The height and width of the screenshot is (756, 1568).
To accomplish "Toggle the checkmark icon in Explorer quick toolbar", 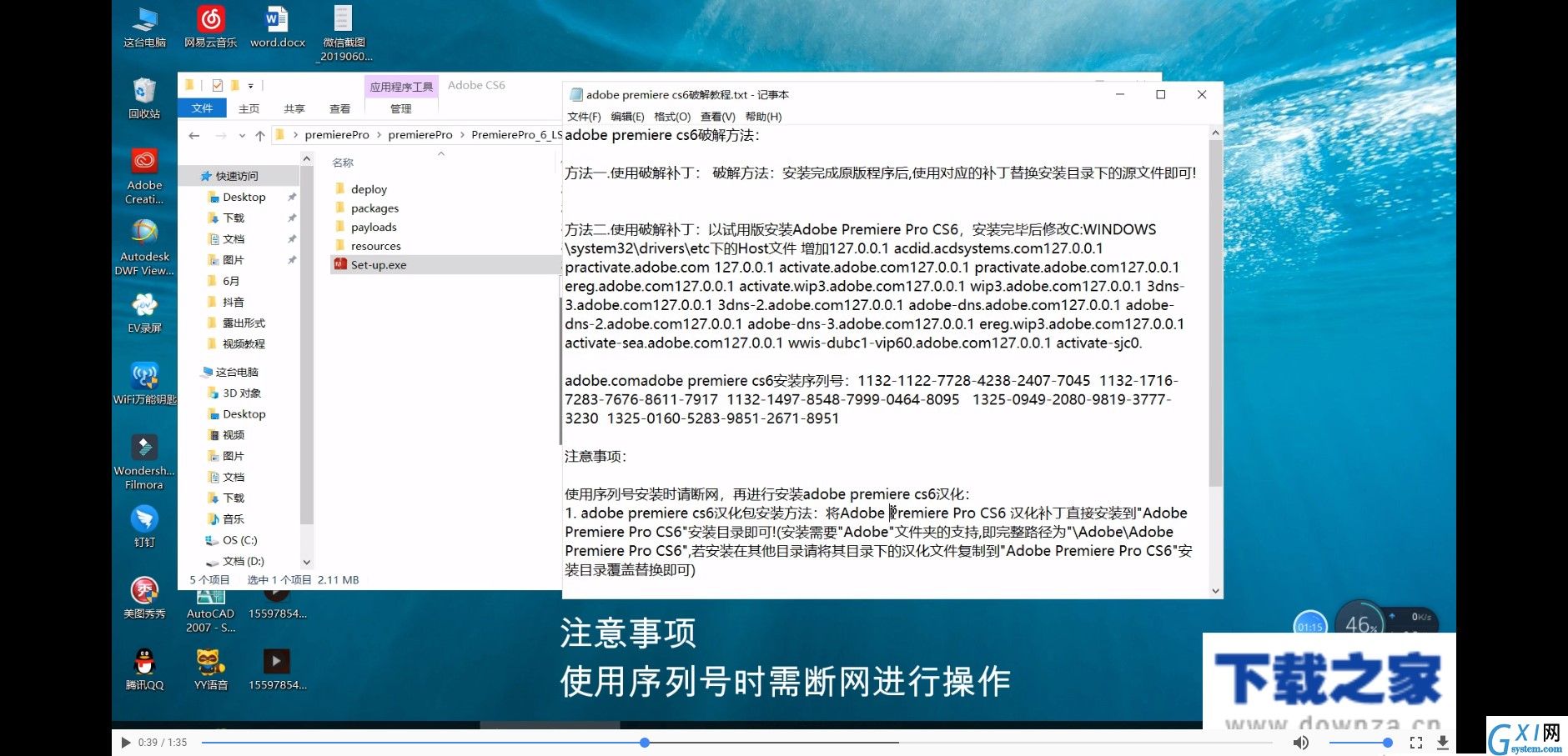I will tap(218, 85).
